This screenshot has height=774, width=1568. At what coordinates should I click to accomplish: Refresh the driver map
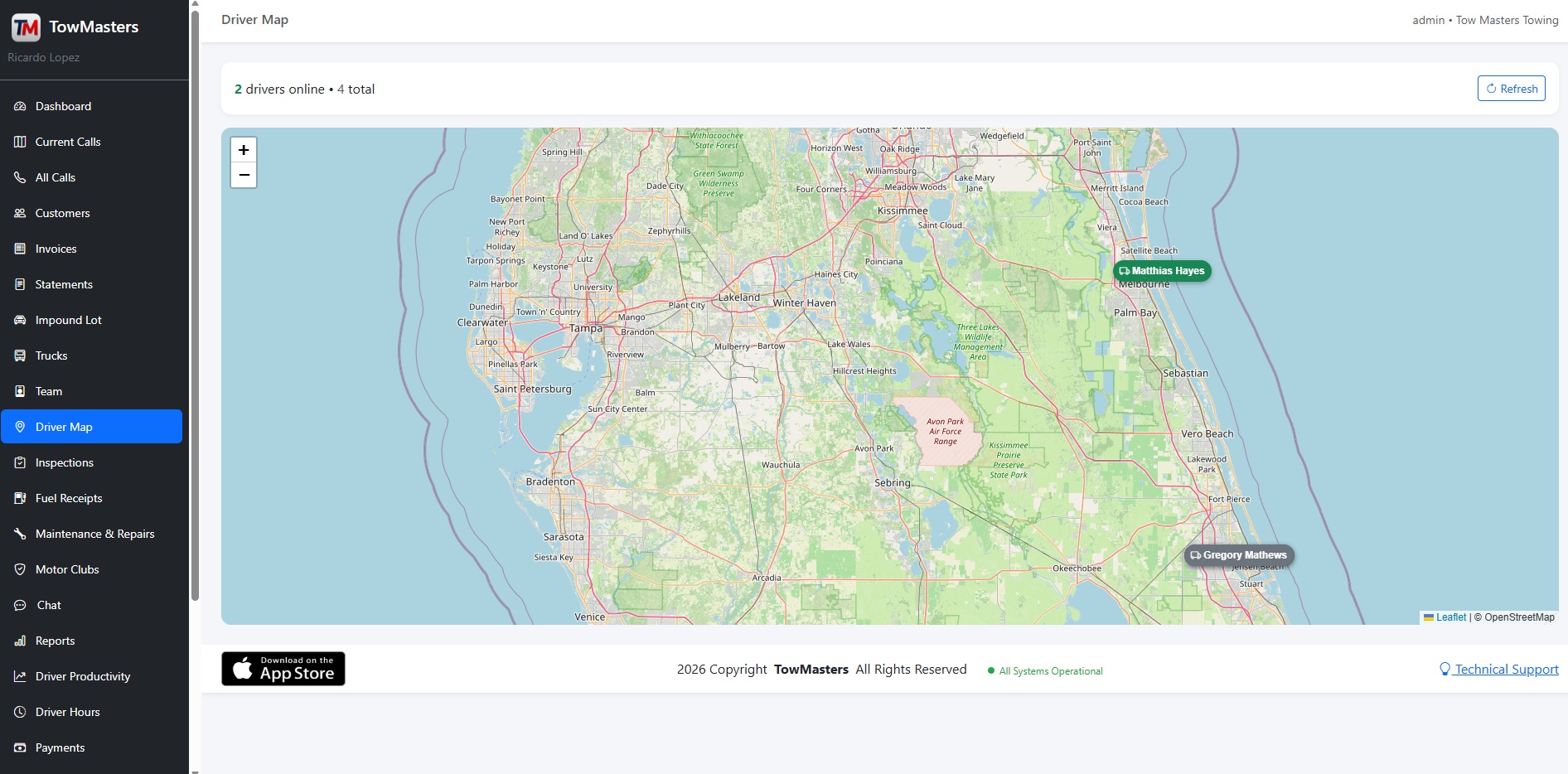(x=1511, y=89)
